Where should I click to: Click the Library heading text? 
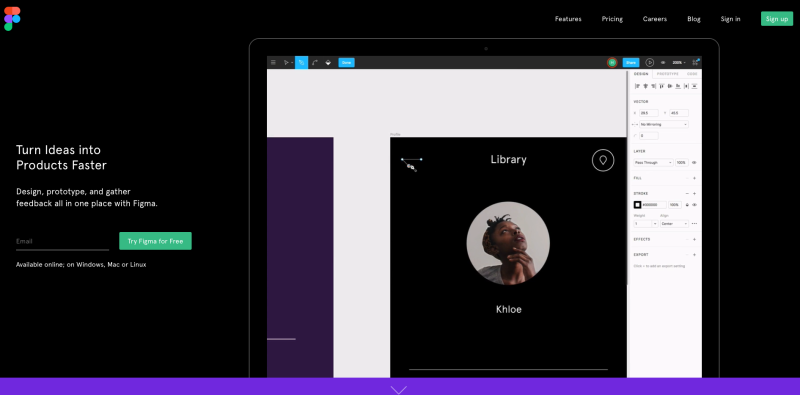click(509, 159)
